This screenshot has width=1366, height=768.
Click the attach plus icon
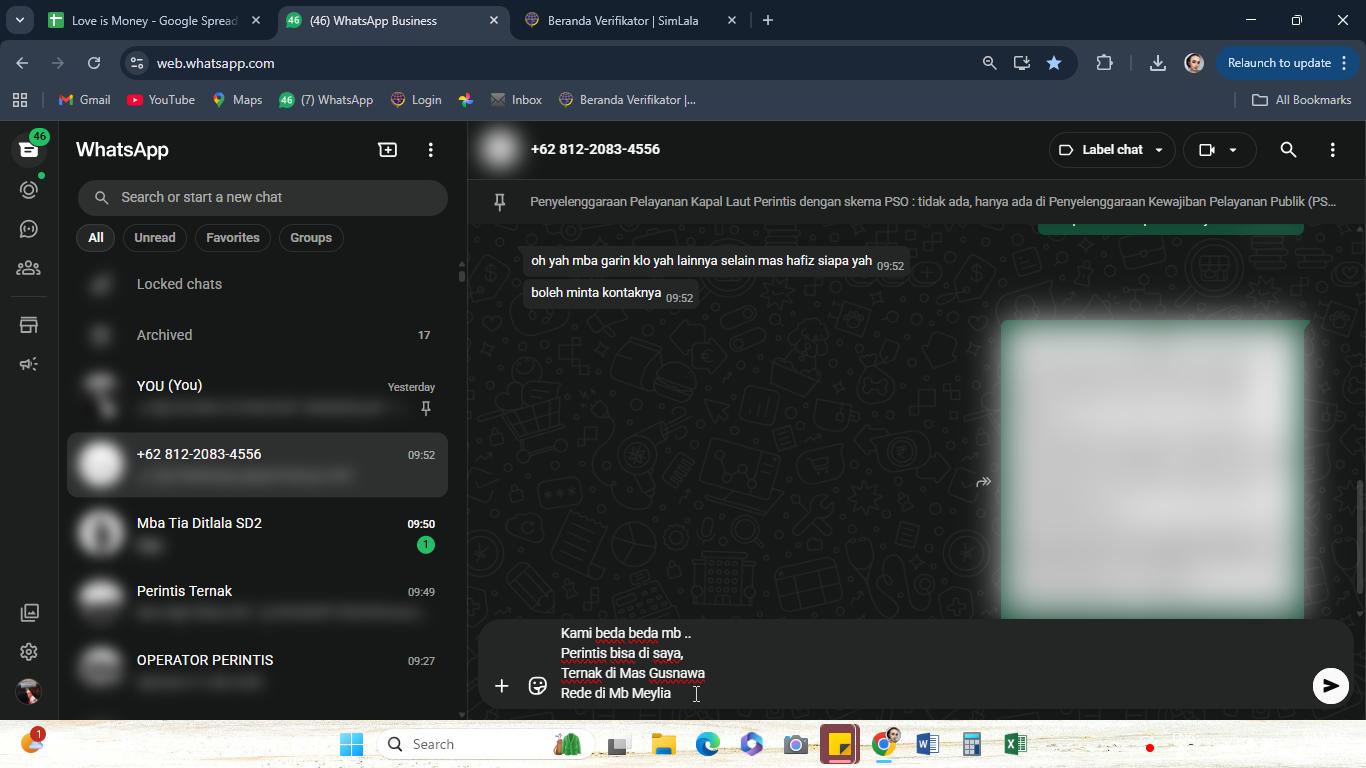click(502, 686)
